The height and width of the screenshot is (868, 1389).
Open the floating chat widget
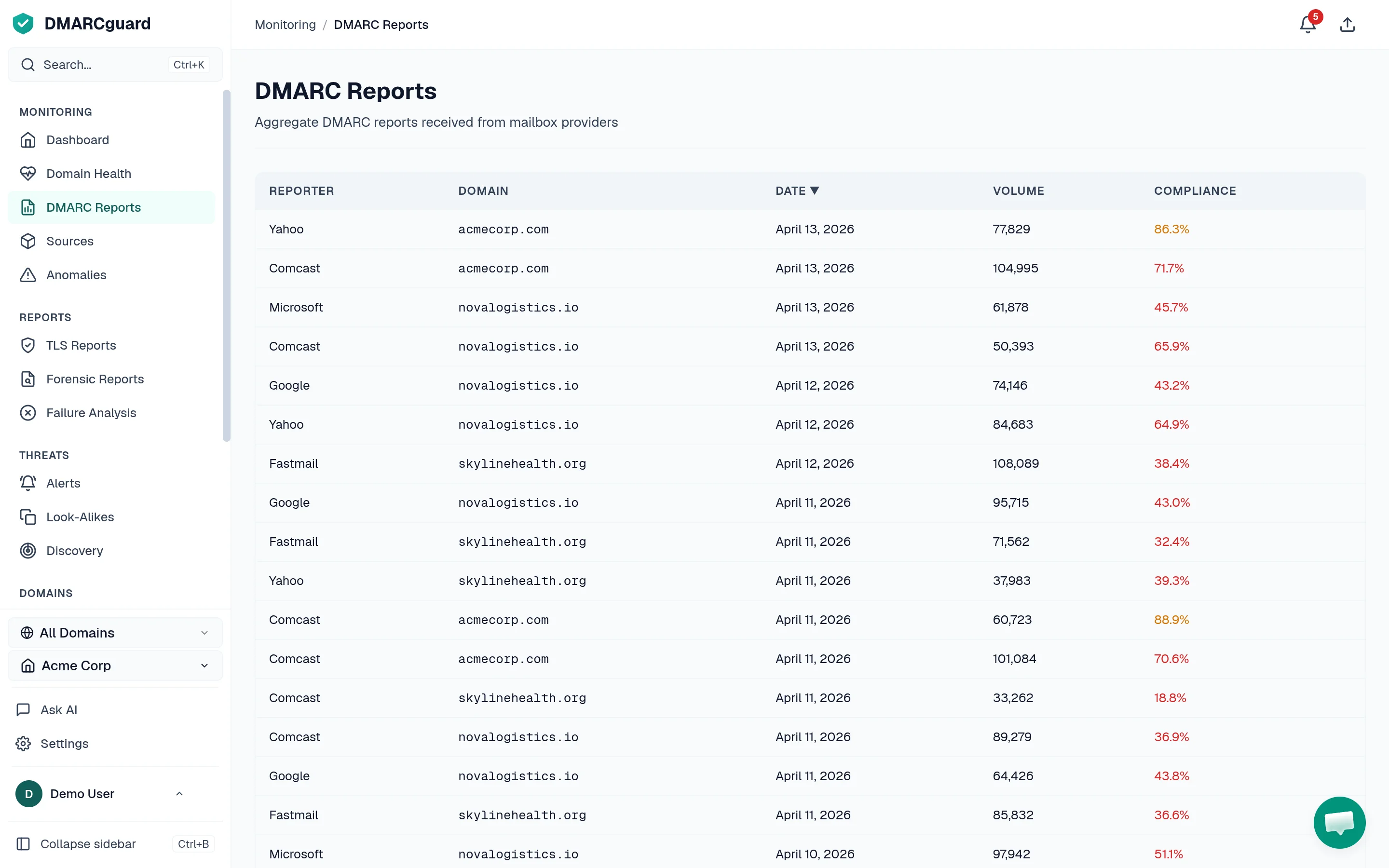click(x=1339, y=822)
